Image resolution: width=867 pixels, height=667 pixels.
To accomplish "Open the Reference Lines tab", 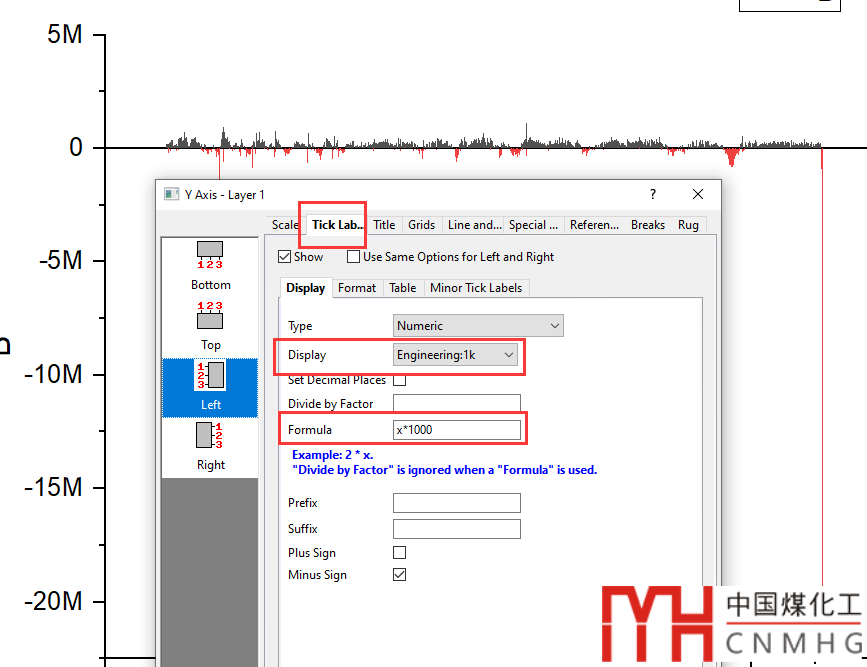I will click(x=594, y=225).
